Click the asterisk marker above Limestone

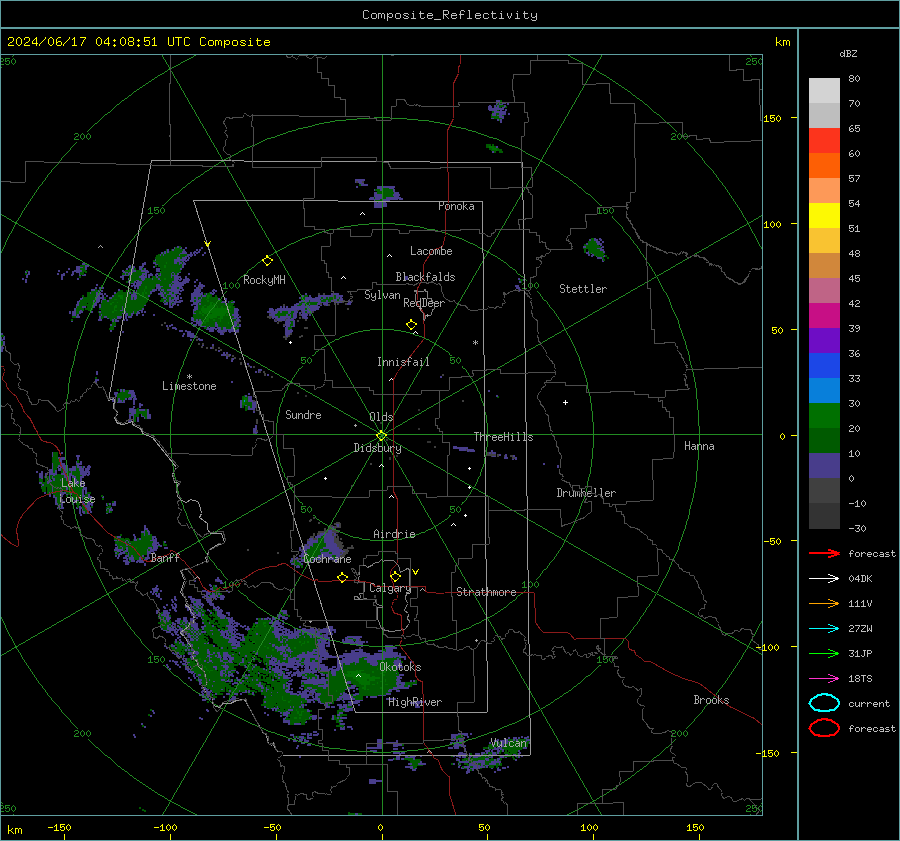click(189, 377)
